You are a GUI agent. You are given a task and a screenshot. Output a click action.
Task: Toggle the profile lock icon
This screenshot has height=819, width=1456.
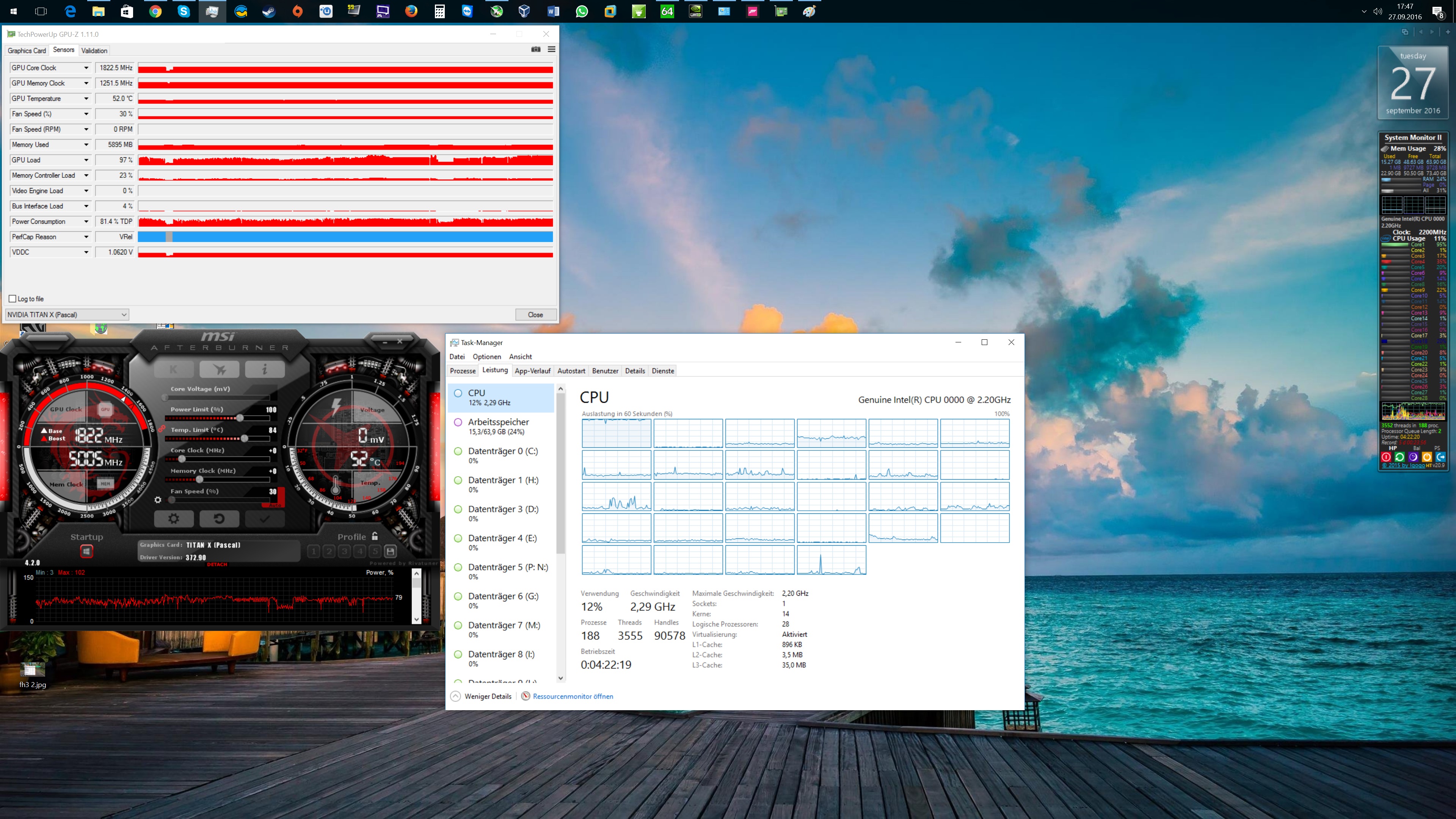point(375,537)
